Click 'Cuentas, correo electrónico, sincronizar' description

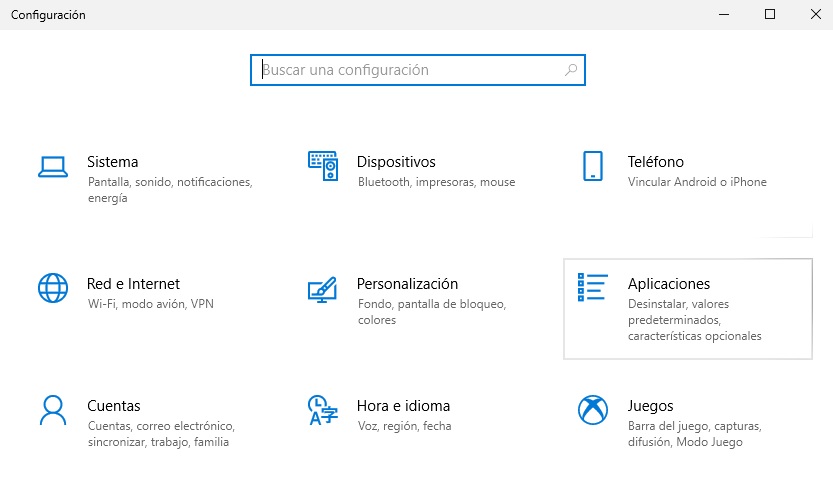coord(162,434)
